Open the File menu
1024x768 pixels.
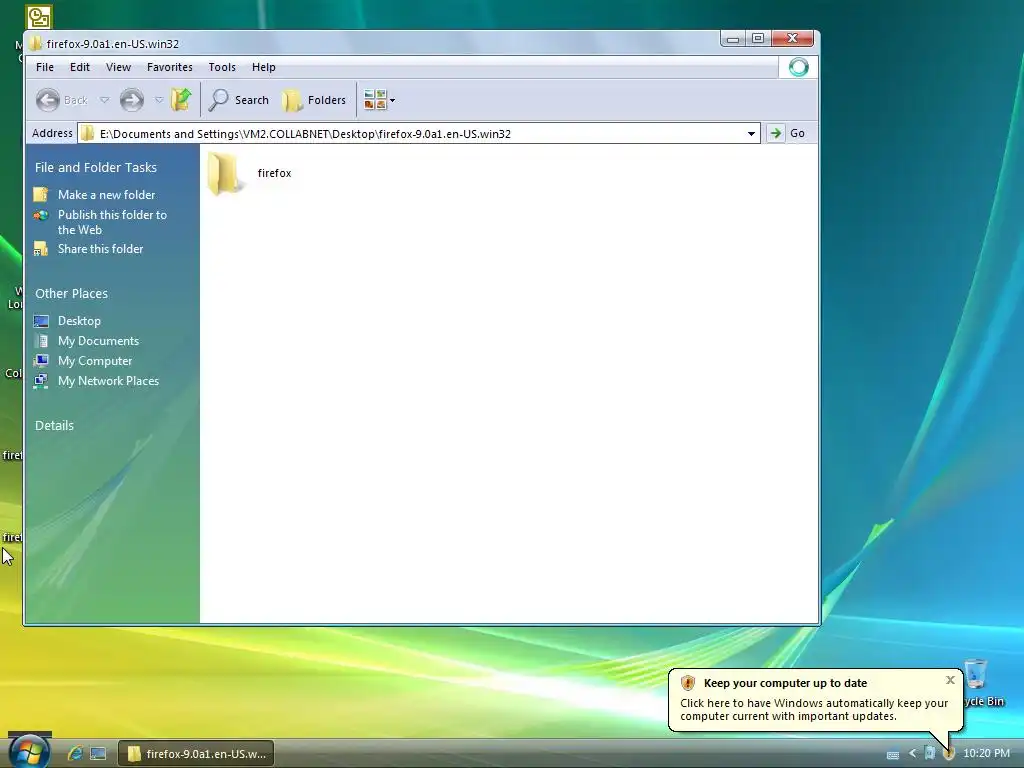45,67
